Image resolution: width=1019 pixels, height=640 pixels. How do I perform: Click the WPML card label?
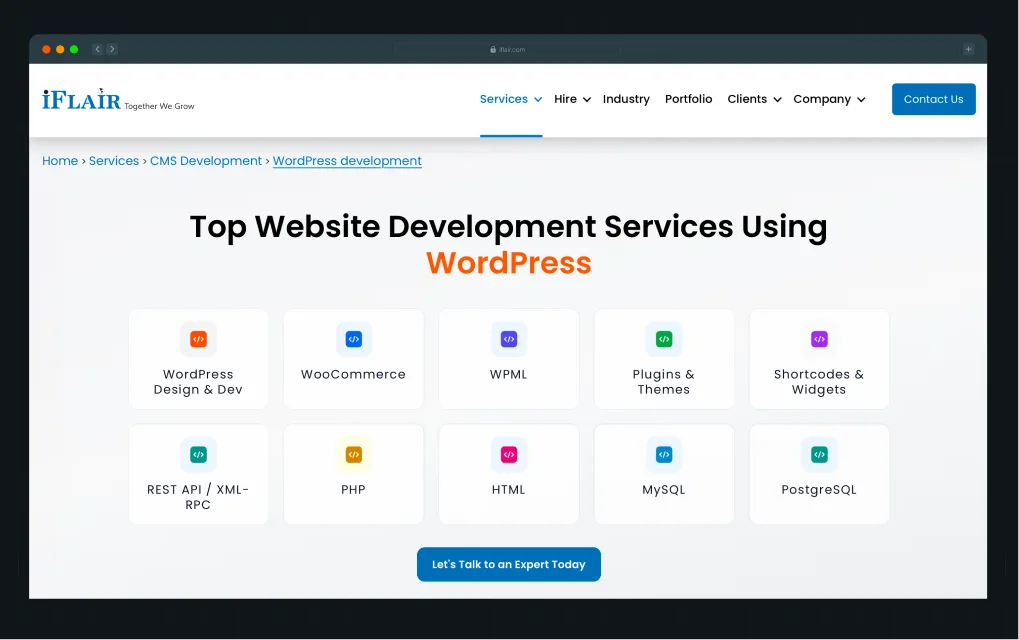tap(508, 374)
